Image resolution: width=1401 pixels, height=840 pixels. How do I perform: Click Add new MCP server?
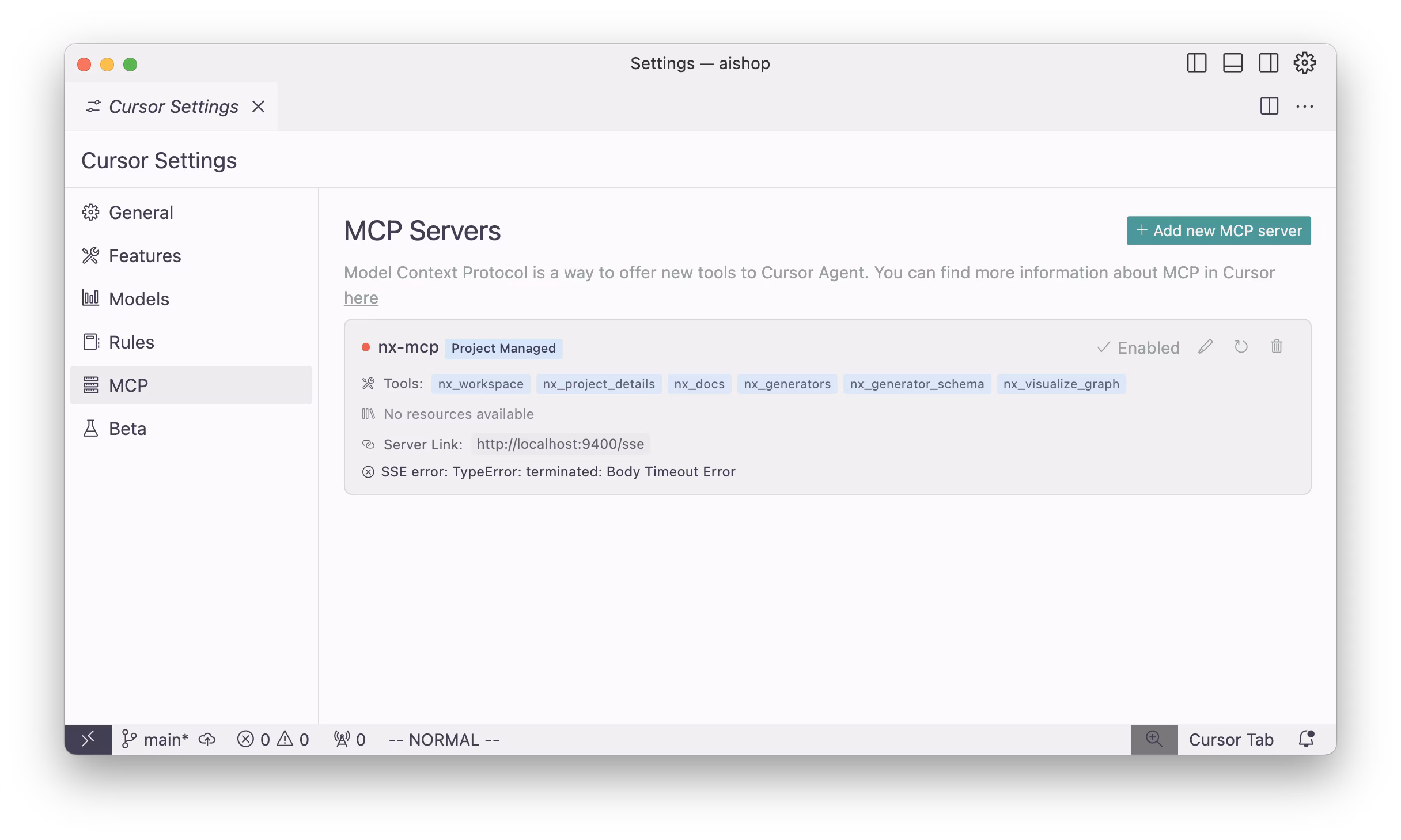point(1218,230)
